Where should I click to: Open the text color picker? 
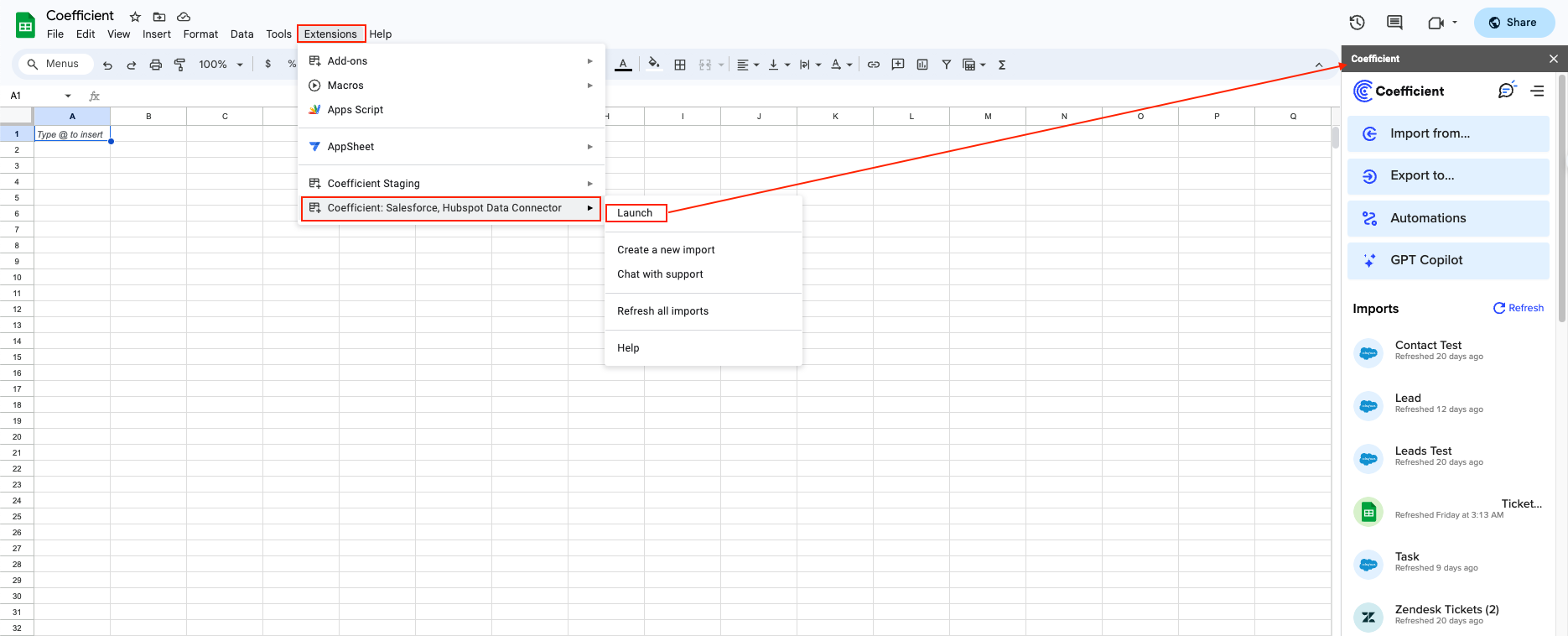[623, 65]
